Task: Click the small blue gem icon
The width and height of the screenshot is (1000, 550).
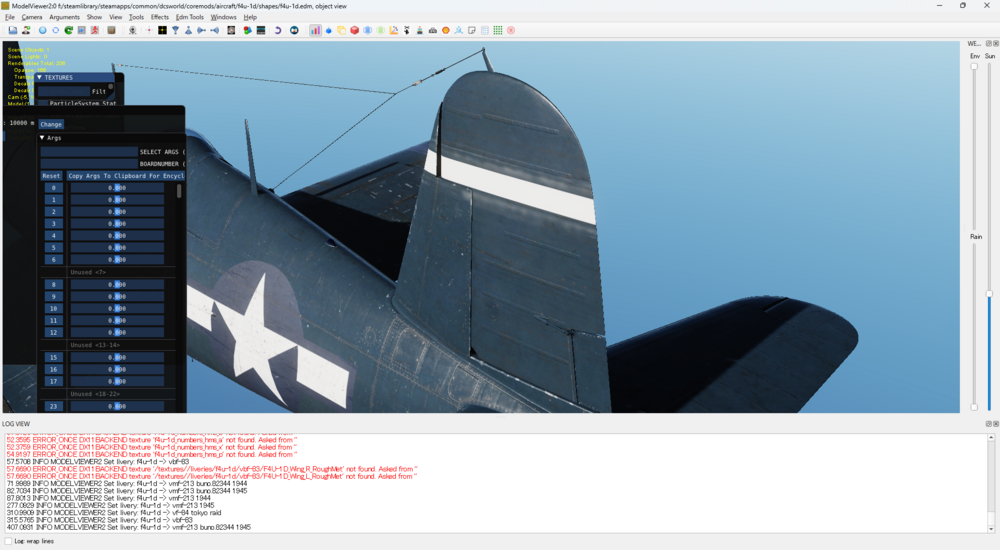Action: [x=328, y=30]
